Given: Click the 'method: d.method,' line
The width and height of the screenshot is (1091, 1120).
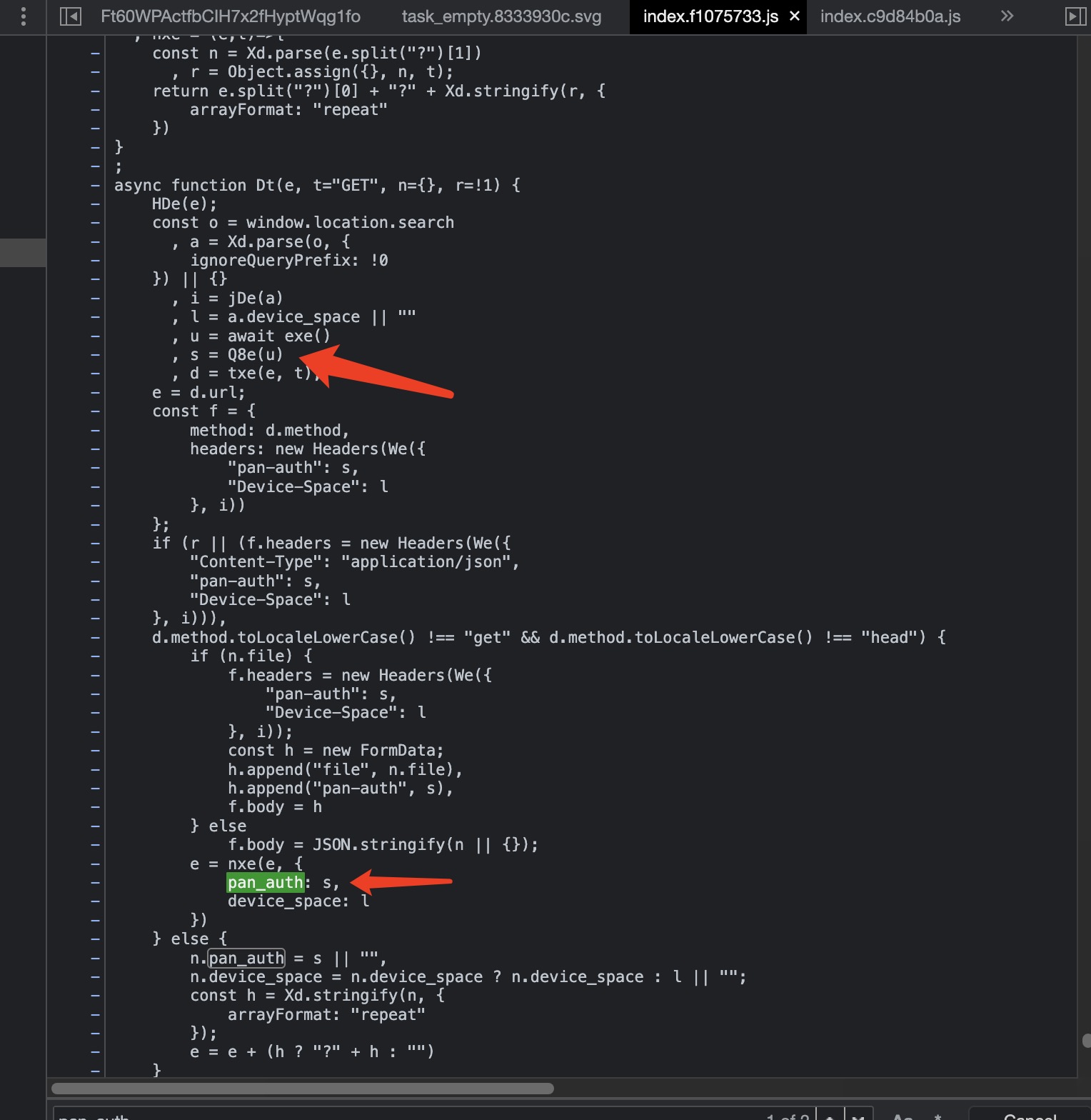Looking at the screenshot, I should point(269,430).
